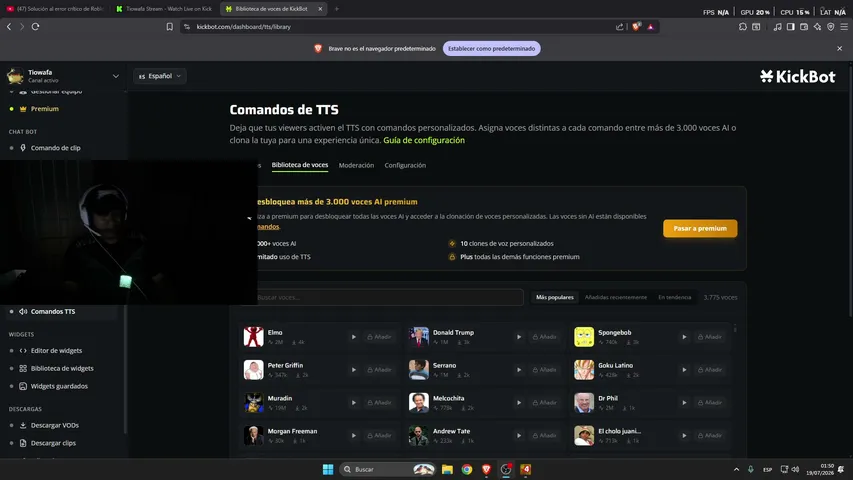
Task: Filter voices by Añadidas recientemente
Action: point(616,298)
